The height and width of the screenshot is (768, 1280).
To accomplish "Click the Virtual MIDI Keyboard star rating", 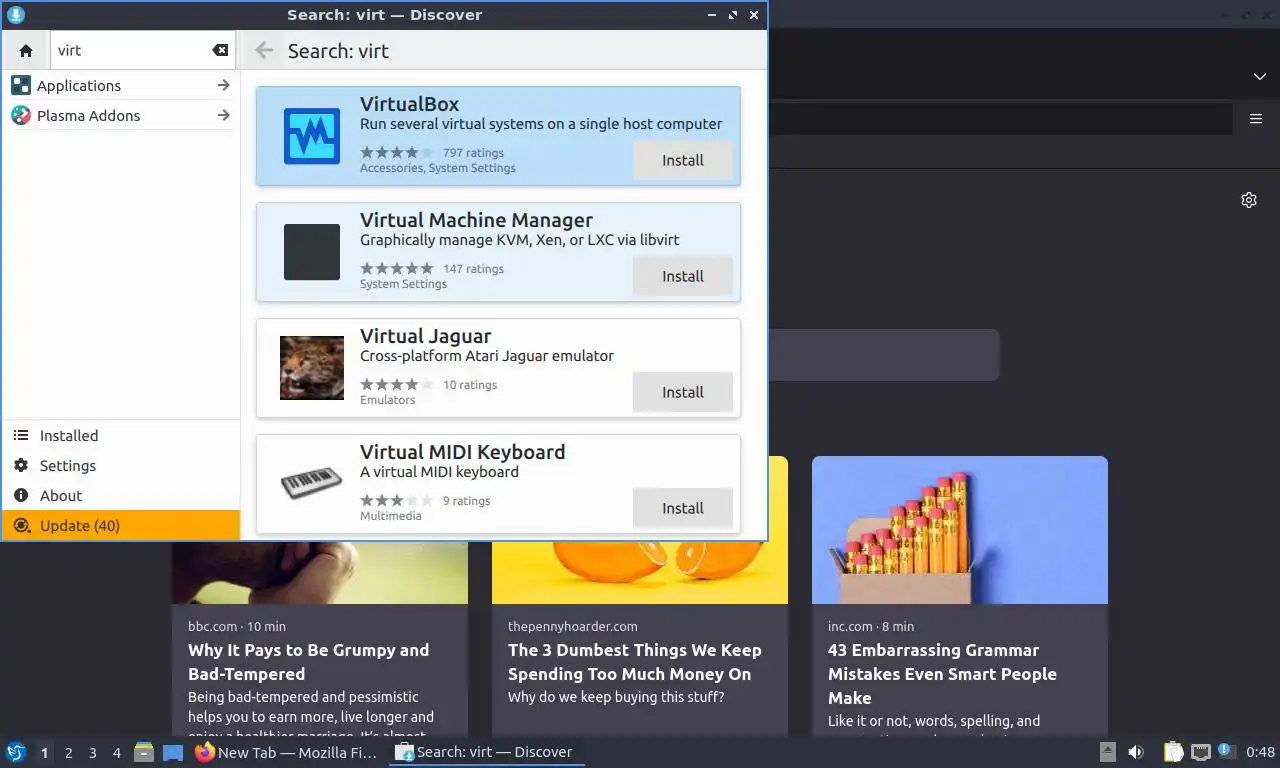I will coord(397,501).
